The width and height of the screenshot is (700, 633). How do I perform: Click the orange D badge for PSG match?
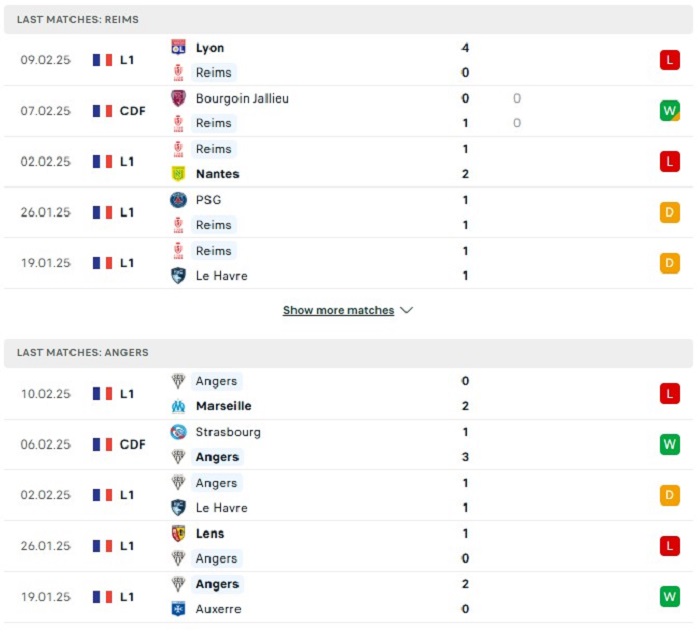tap(669, 212)
